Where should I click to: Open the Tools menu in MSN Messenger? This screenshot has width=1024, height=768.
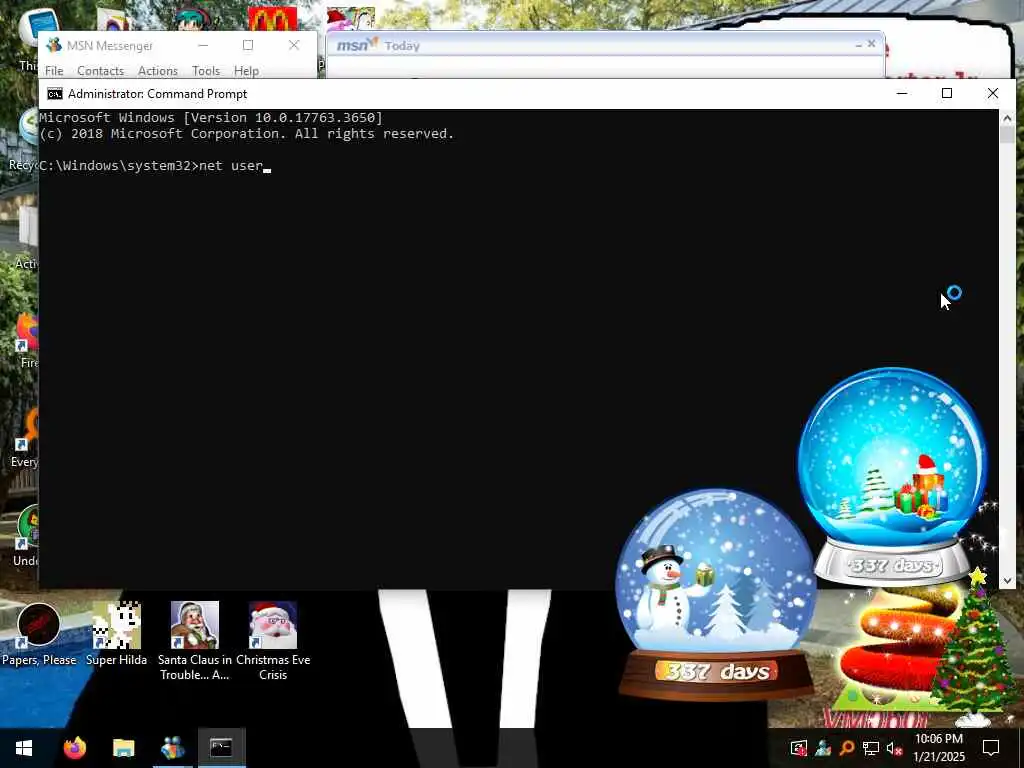[206, 71]
